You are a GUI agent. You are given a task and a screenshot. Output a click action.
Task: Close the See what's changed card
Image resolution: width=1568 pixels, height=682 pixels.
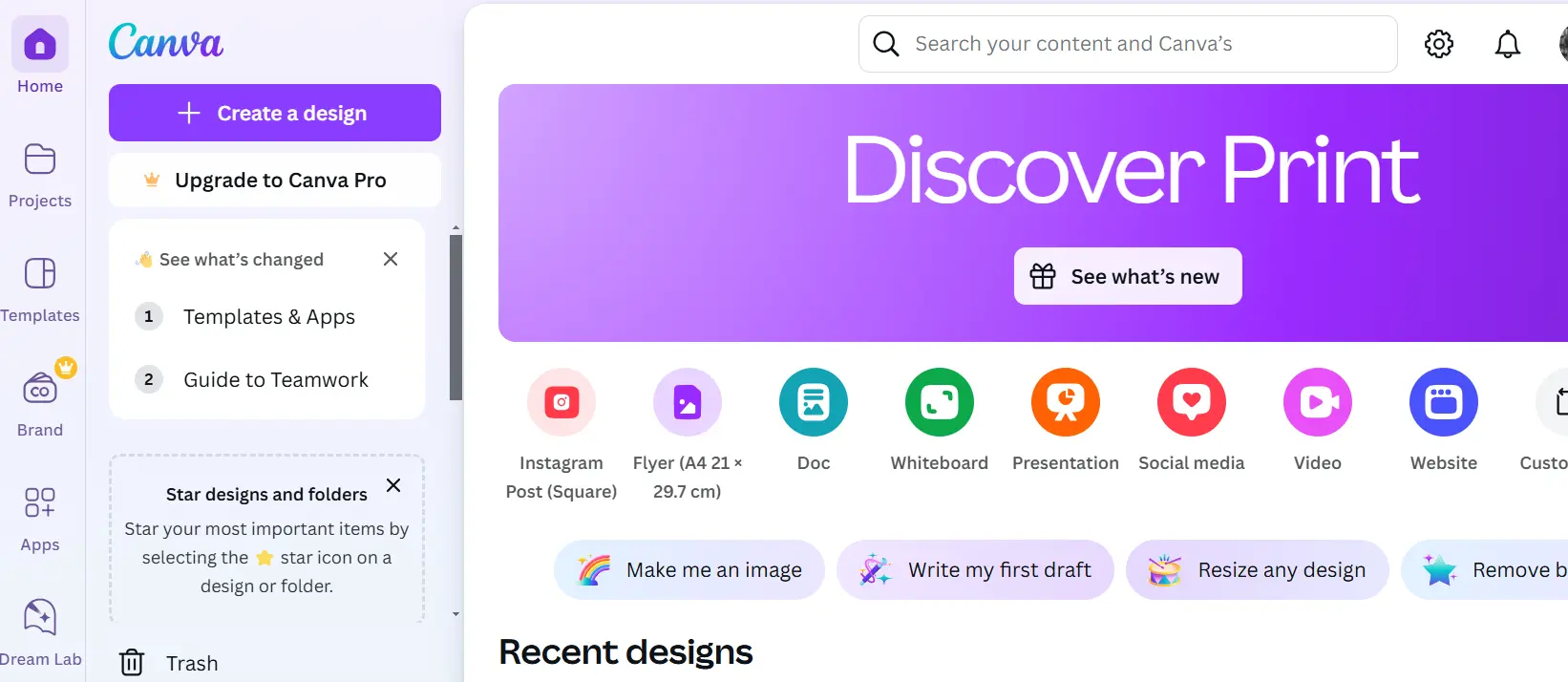391,259
